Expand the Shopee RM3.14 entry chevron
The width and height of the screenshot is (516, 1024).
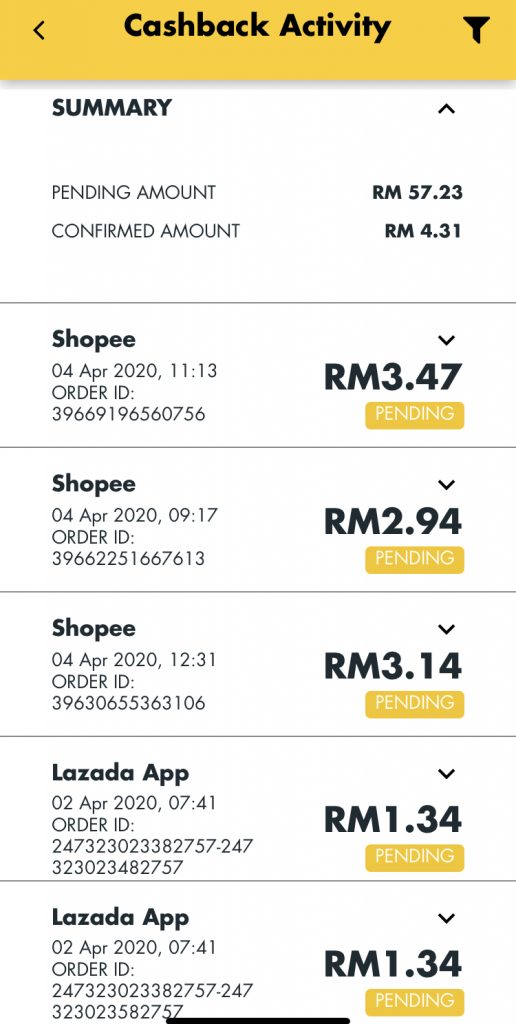(x=446, y=629)
